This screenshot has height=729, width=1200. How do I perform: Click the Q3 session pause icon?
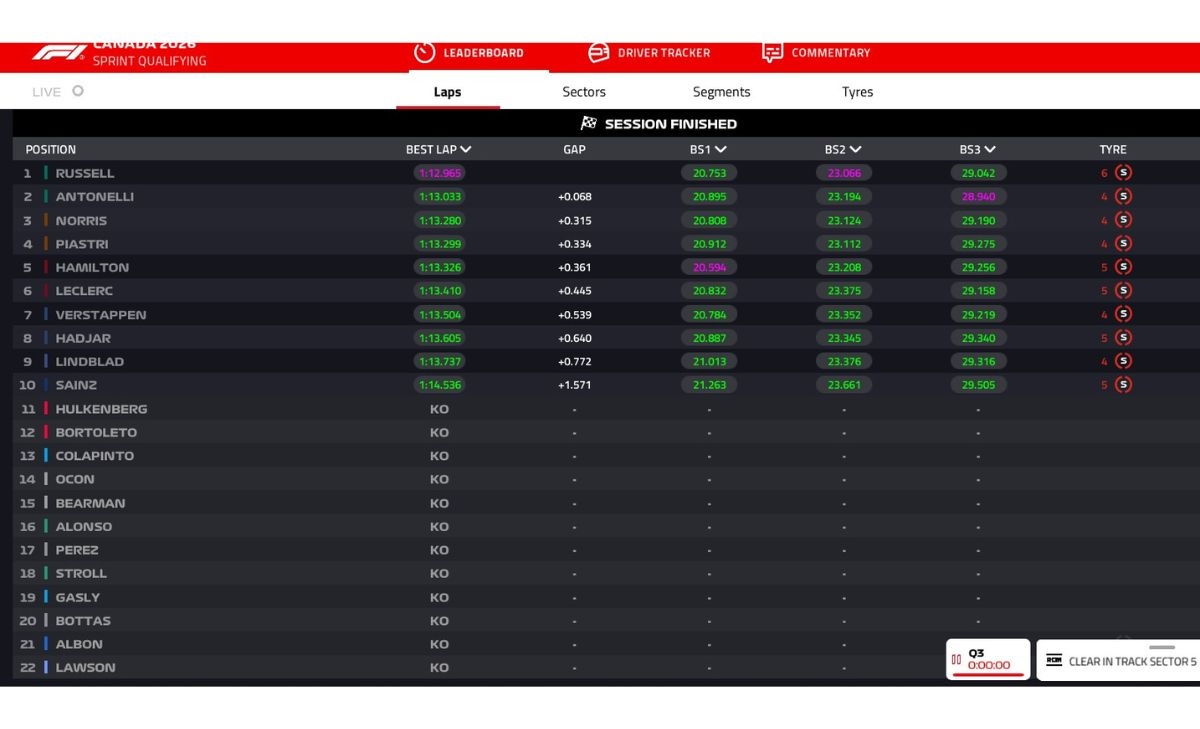click(x=957, y=659)
